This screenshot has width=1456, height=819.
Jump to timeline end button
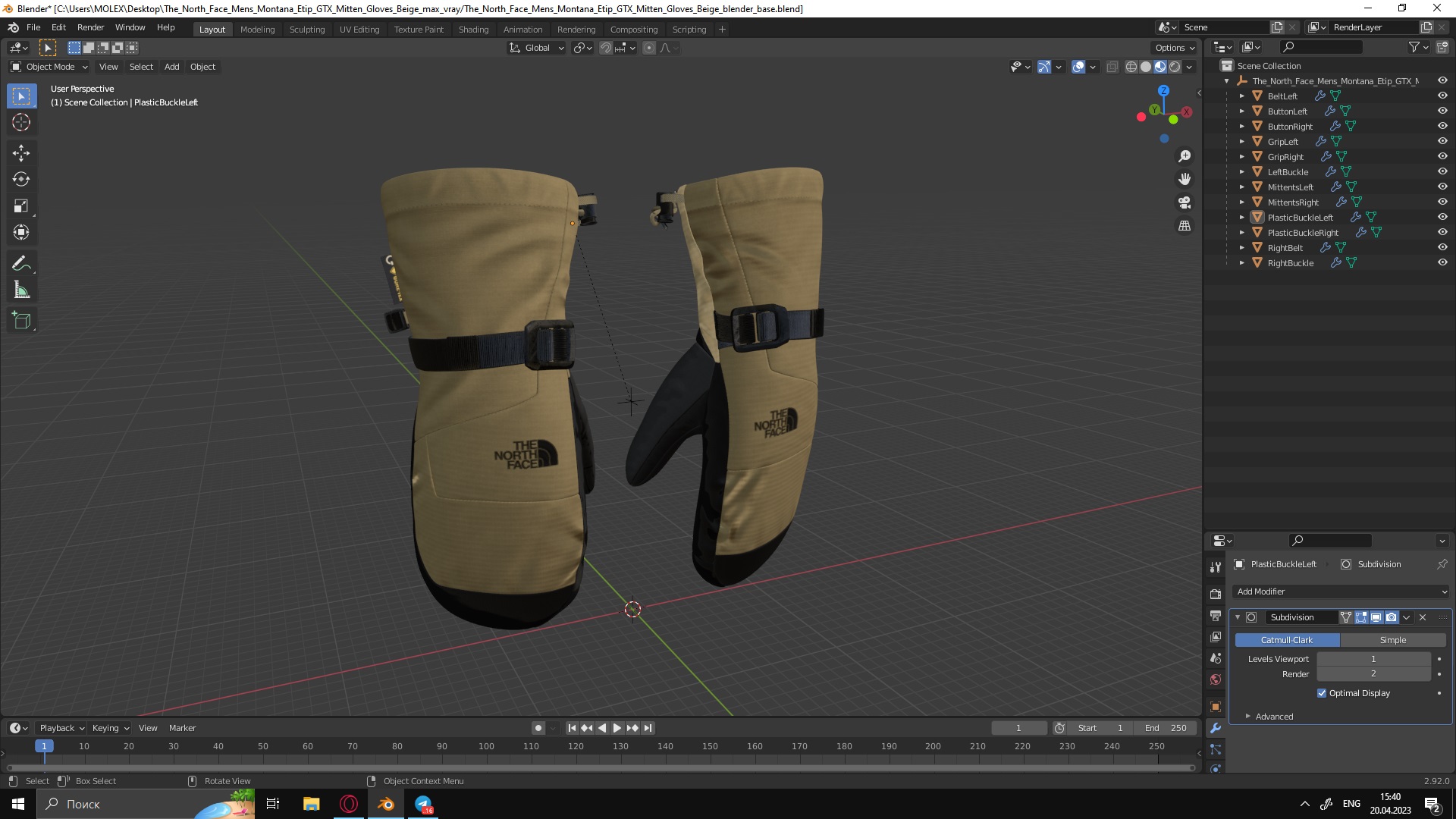pyautogui.click(x=648, y=728)
